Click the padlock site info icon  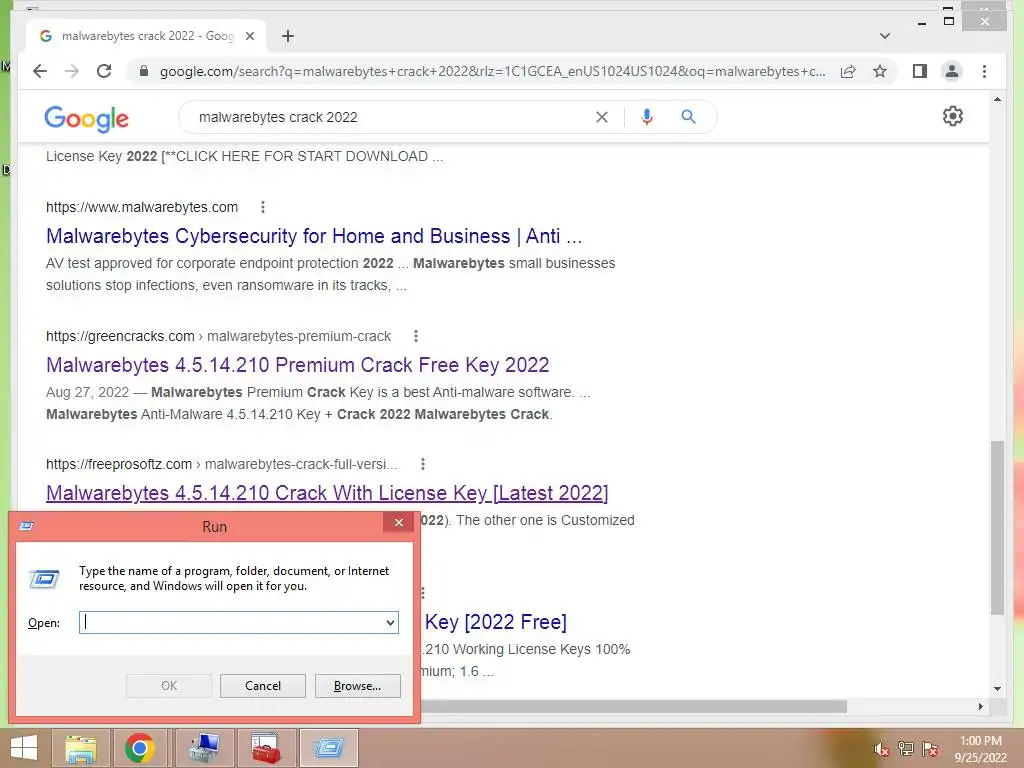144,71
